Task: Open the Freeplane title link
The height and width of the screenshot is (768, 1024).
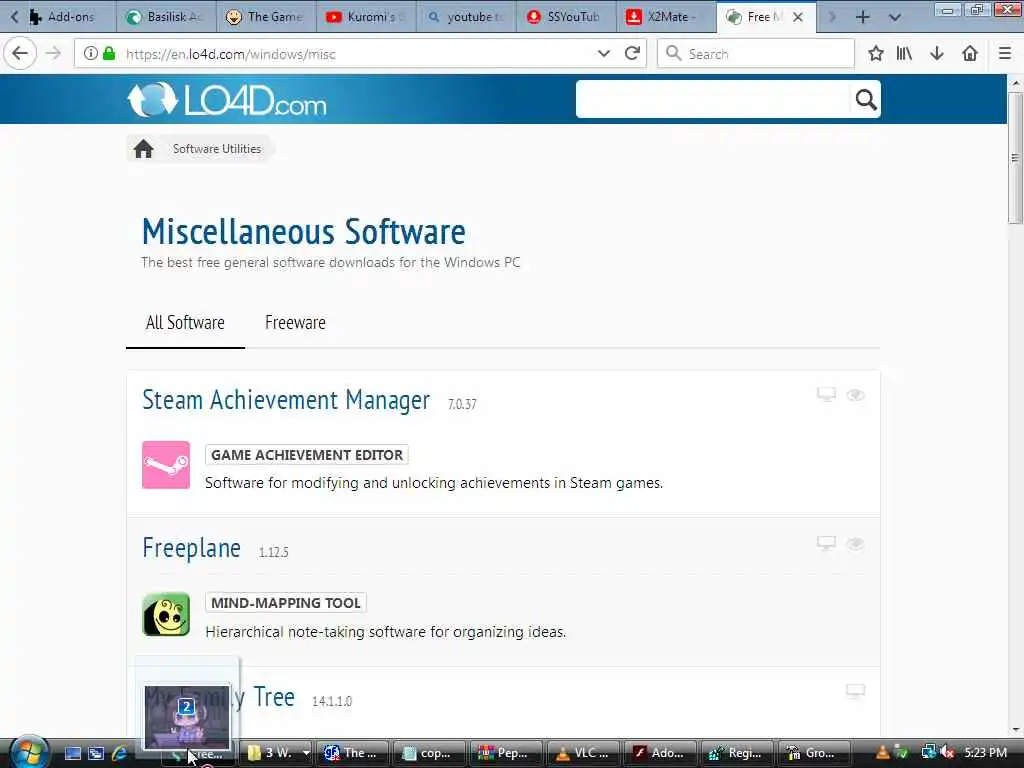Action: click(x=191, y=548)
